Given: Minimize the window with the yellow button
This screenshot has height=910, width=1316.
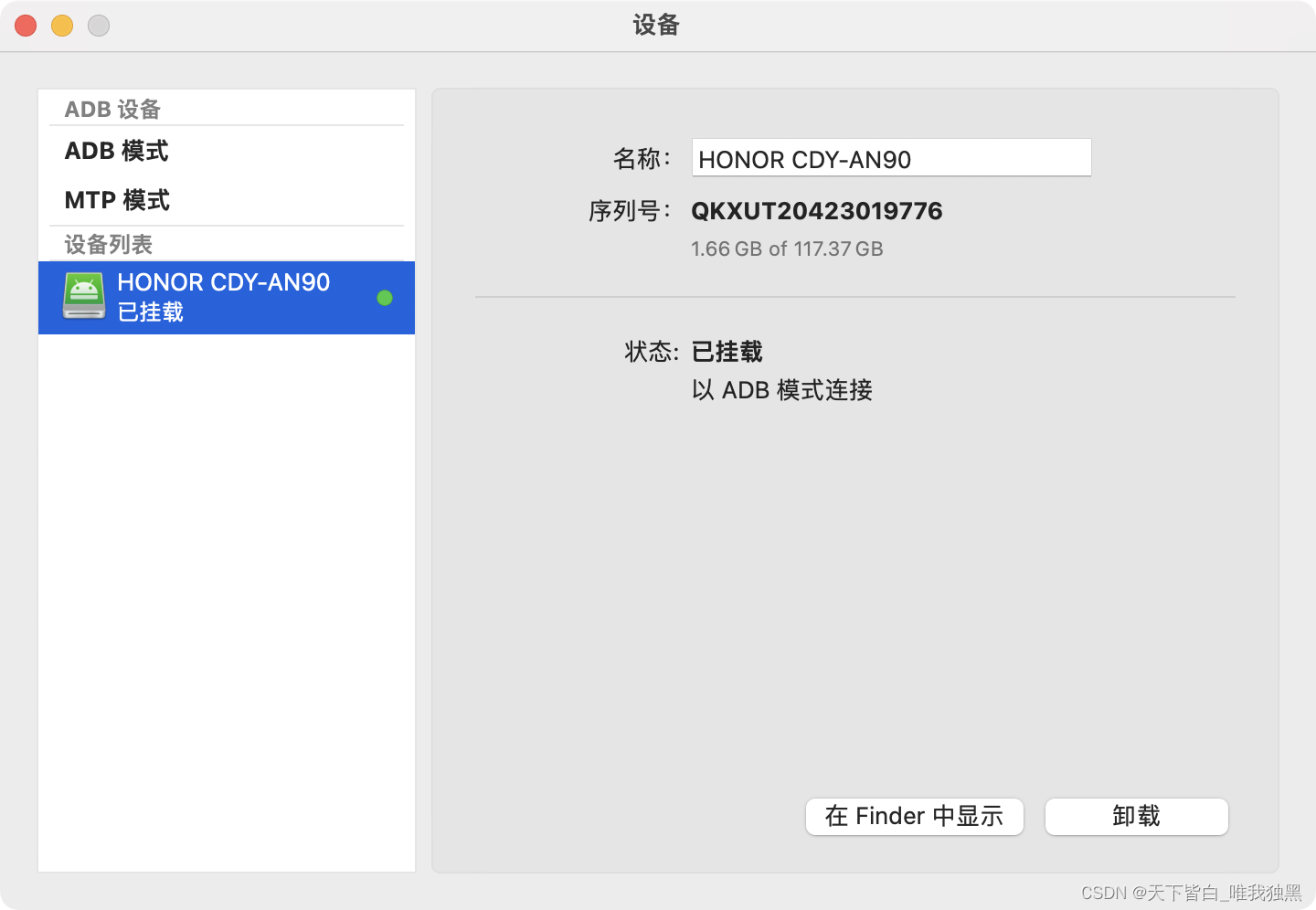Looking at the screenshot, I should pyautogui.click(x=62, y=26).
